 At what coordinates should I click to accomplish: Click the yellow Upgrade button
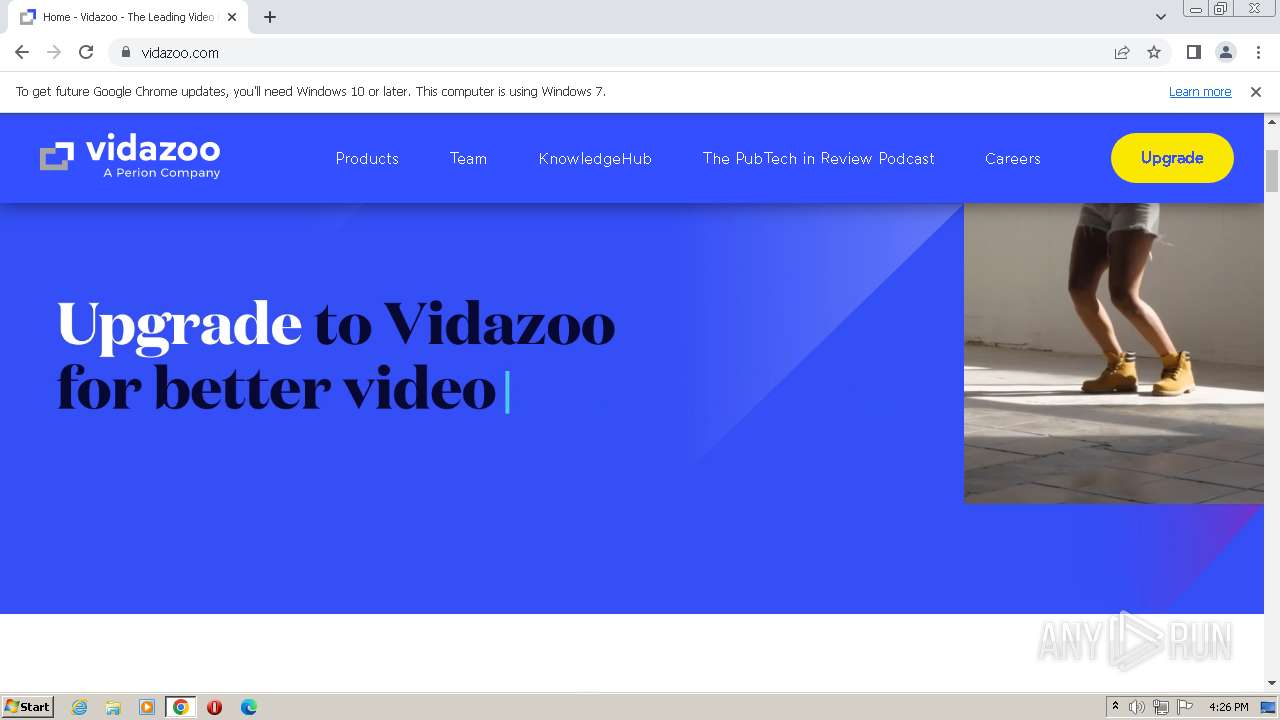[x=1172, y=158]
